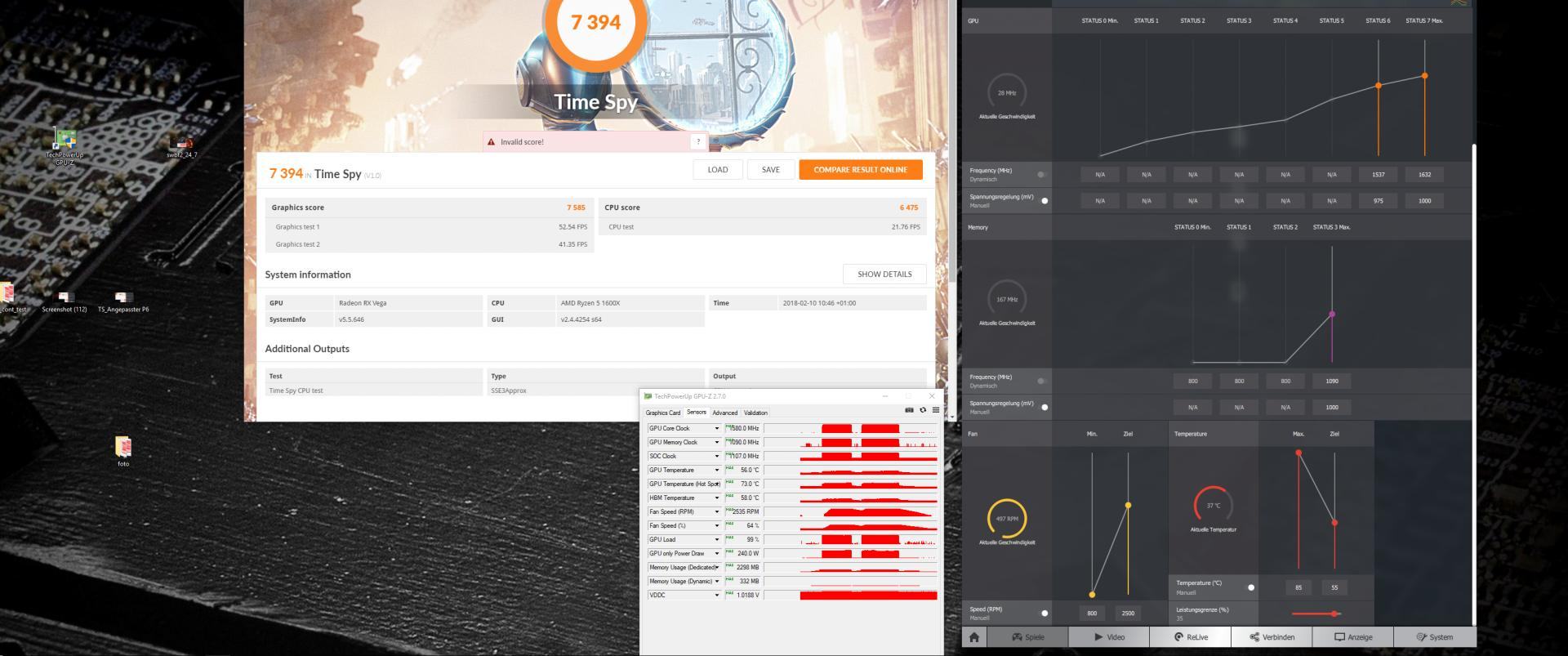Open the ReLive tab in Radeon Settings
This screenshot has height=656, width=1568.
(x=1190, y=637)
